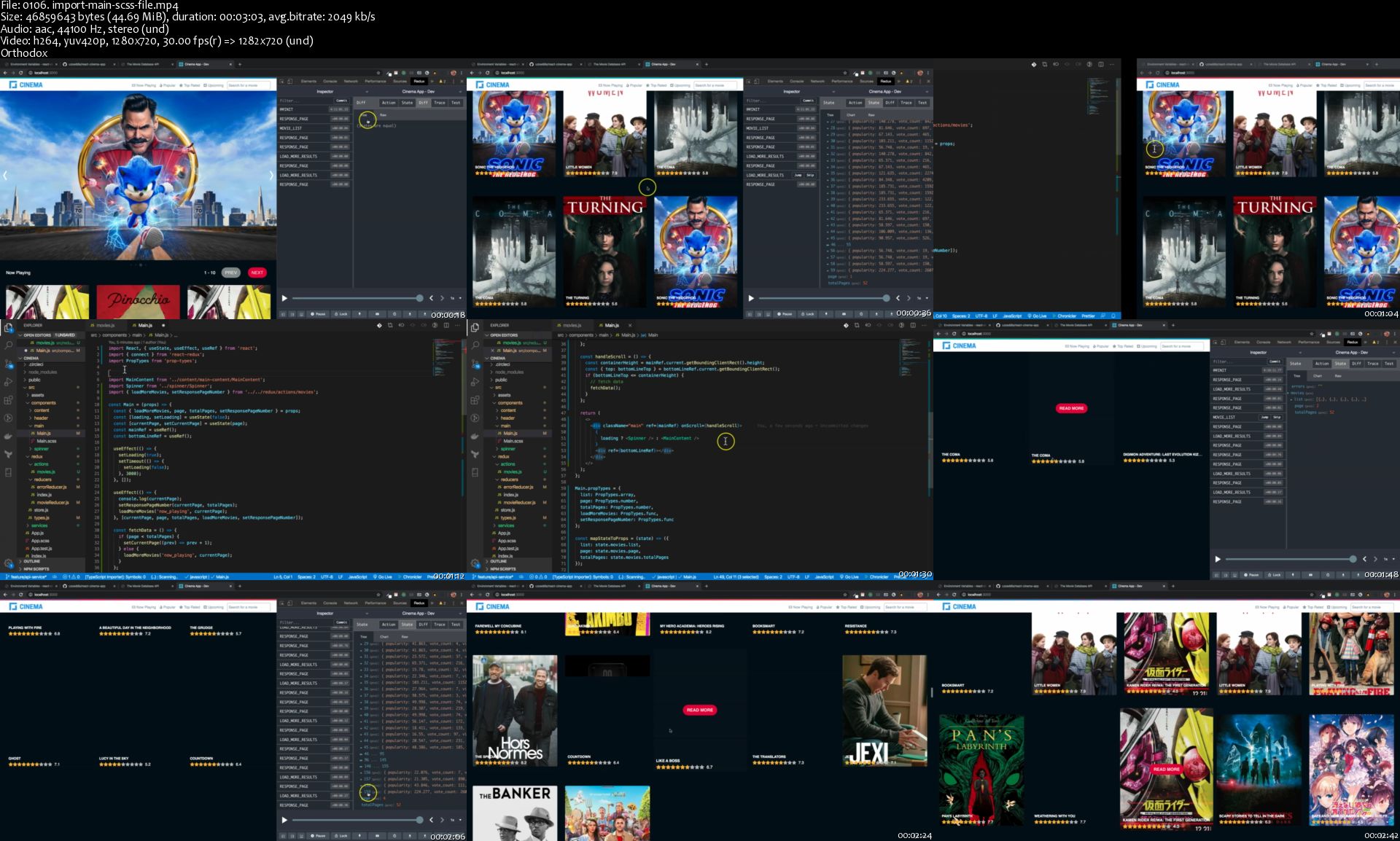Click NEXT button in 00:00:18 frame

point(257,273)
